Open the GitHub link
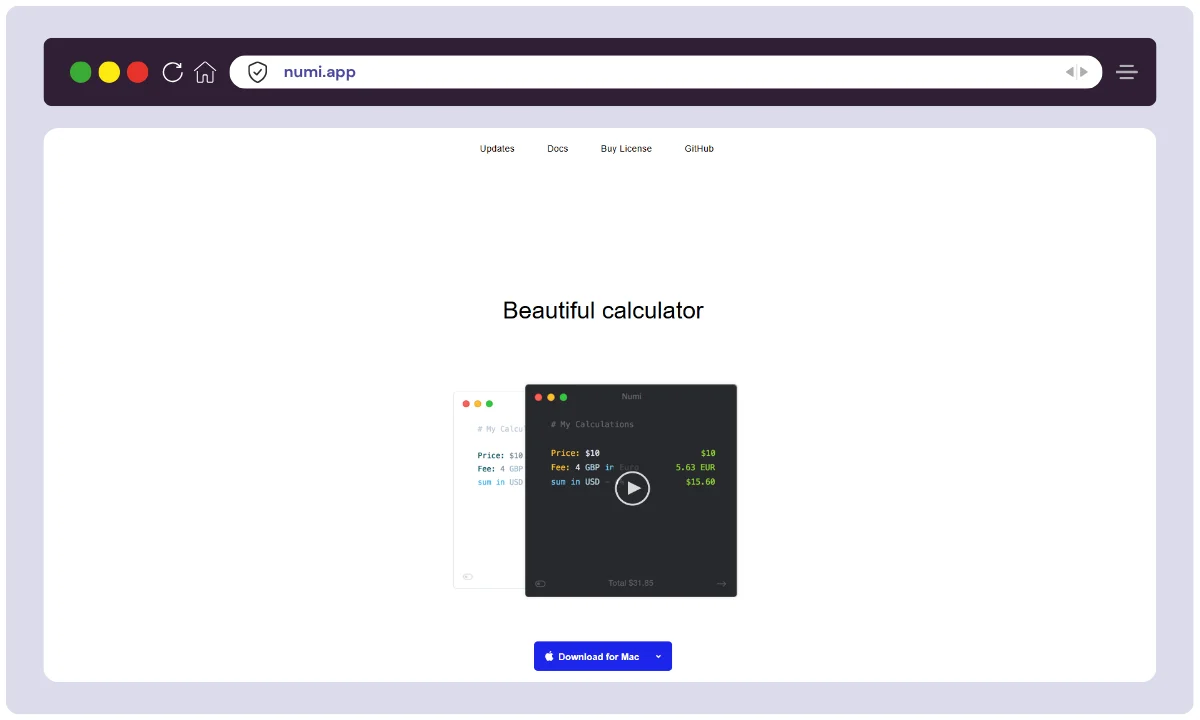 [x=699, y=149]
